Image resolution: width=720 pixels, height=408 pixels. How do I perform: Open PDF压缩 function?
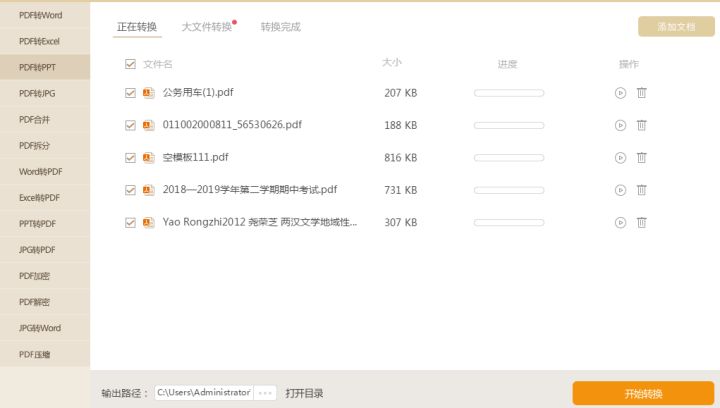click(x=45, y=354)
